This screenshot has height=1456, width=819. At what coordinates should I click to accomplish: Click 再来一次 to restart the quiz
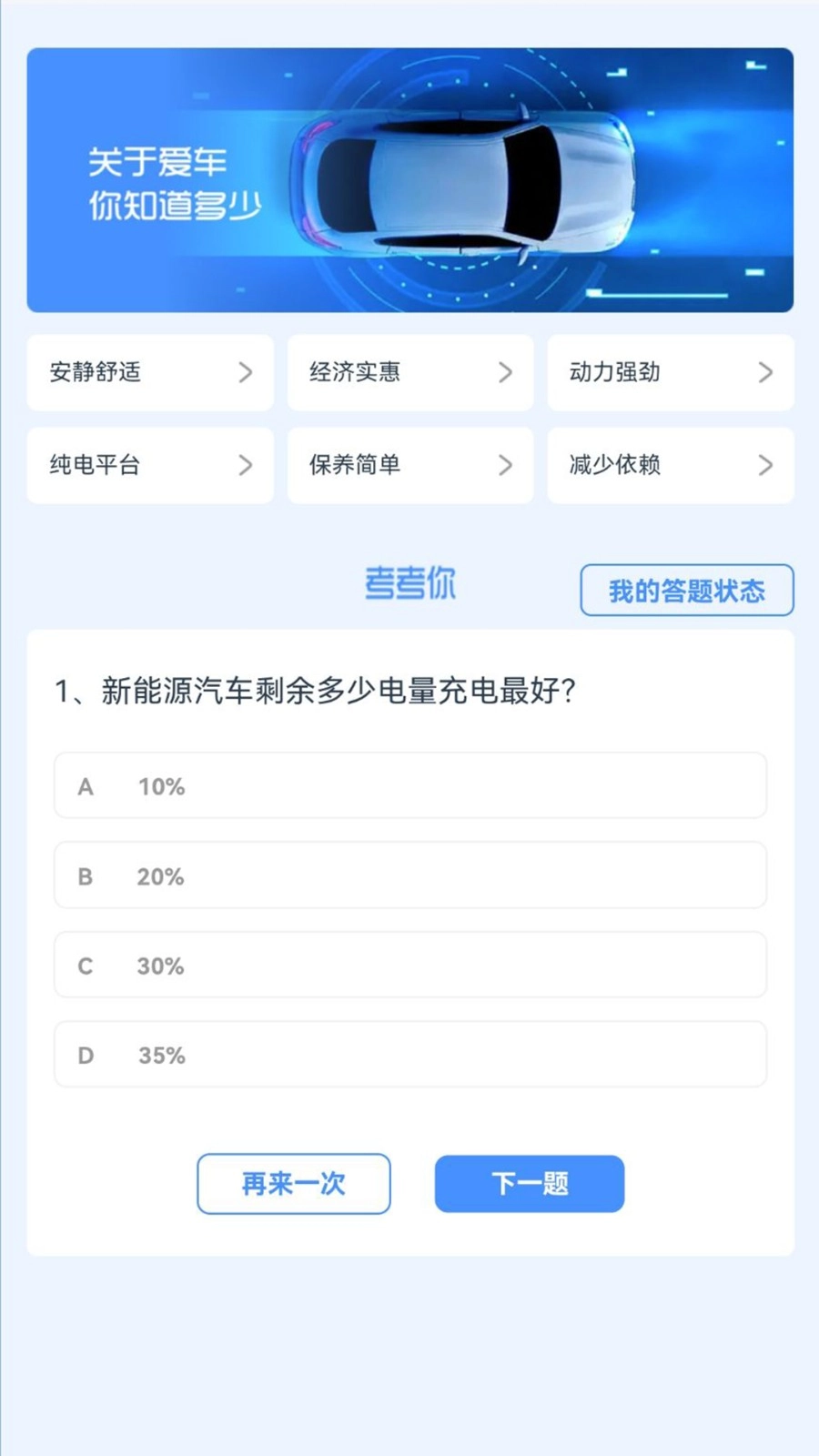click(293, 1184)
